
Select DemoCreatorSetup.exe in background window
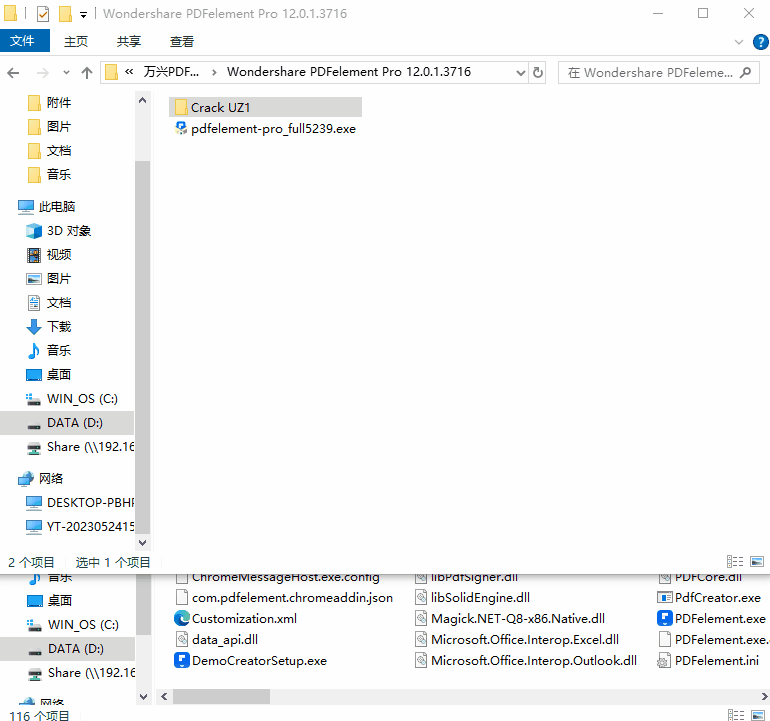258,660
